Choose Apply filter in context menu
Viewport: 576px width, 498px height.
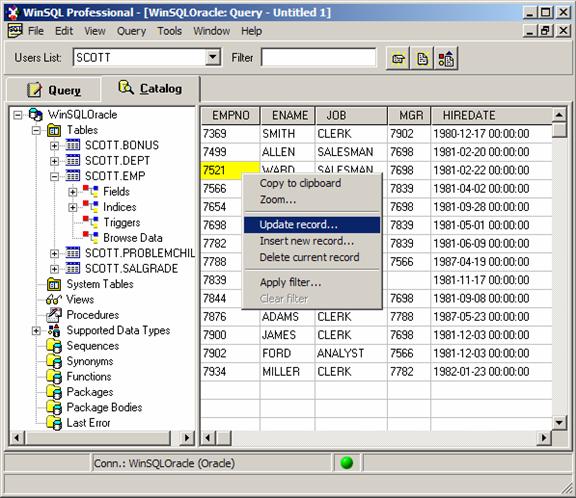click(312, 282)
